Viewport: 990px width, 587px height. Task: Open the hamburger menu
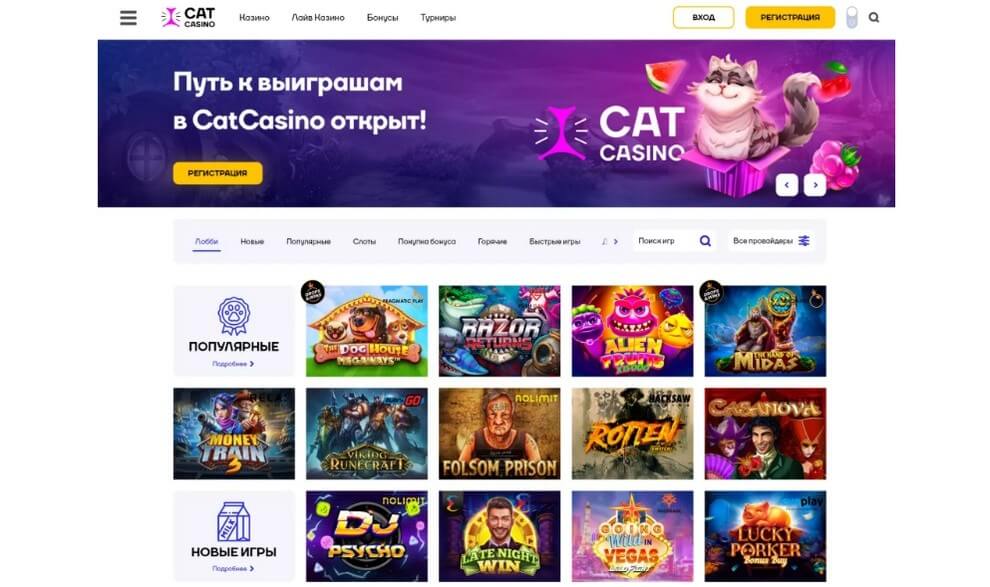point(128,18)
